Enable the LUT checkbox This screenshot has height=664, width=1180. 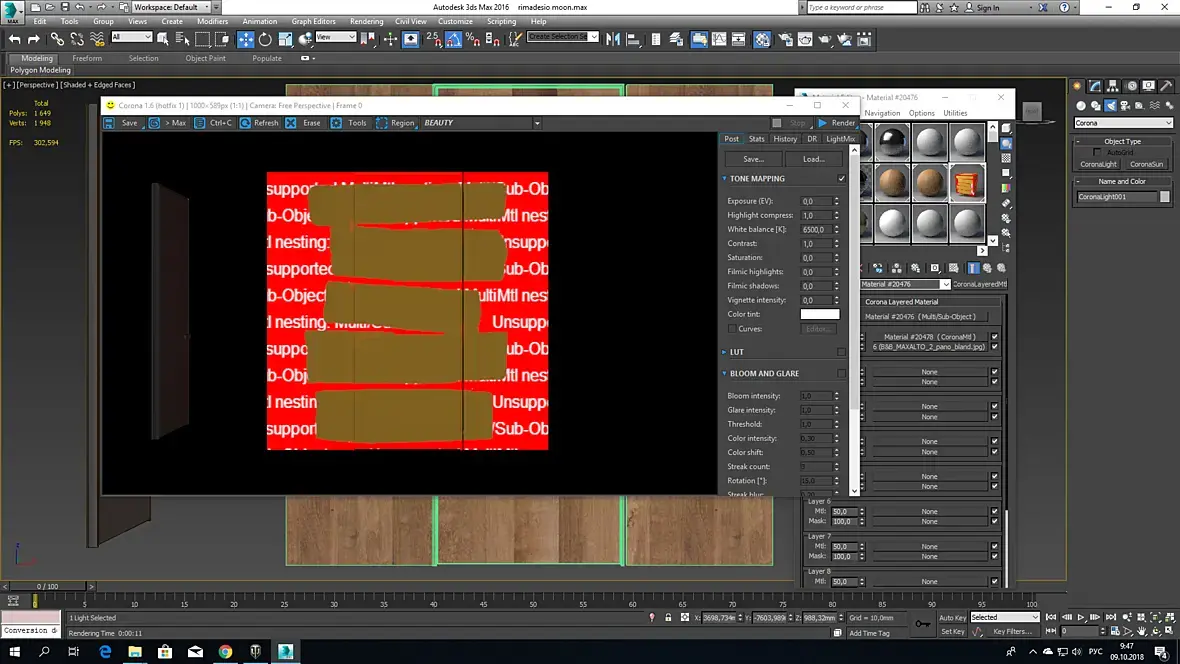pyautogui.click(x=841, y=352)
